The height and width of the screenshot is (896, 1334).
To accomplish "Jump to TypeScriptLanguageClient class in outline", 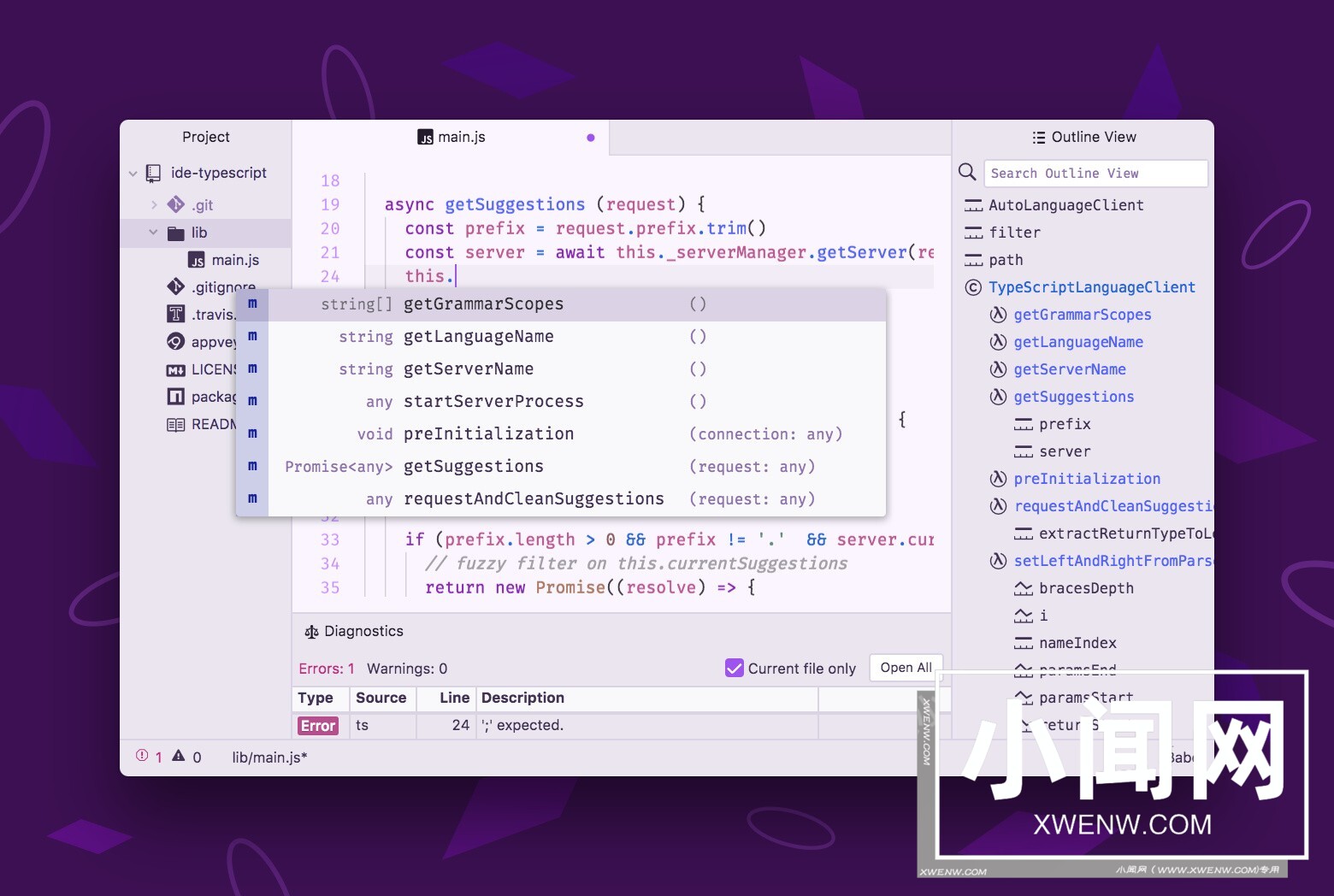I will coord(1092,287).
